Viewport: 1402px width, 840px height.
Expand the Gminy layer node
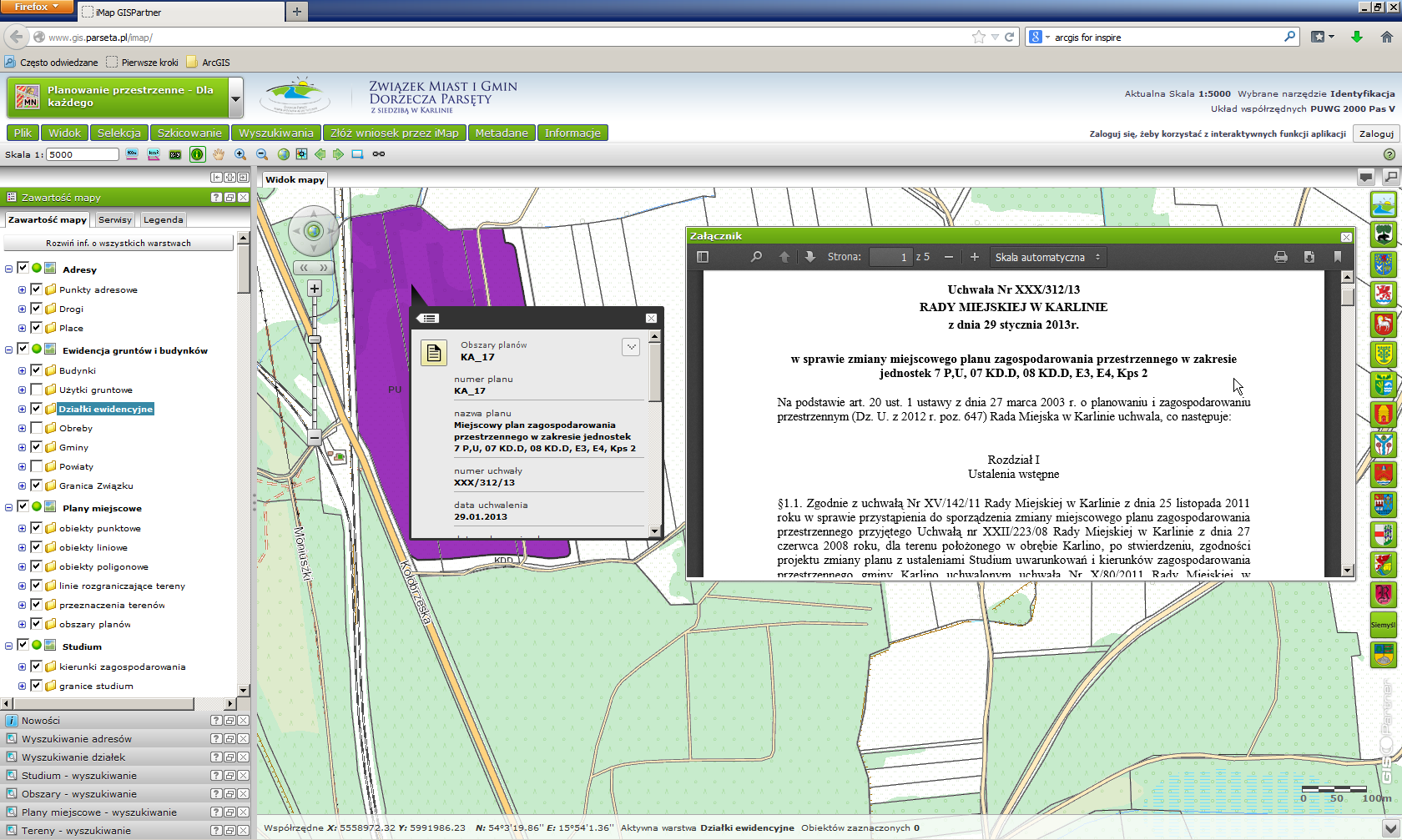23,447
